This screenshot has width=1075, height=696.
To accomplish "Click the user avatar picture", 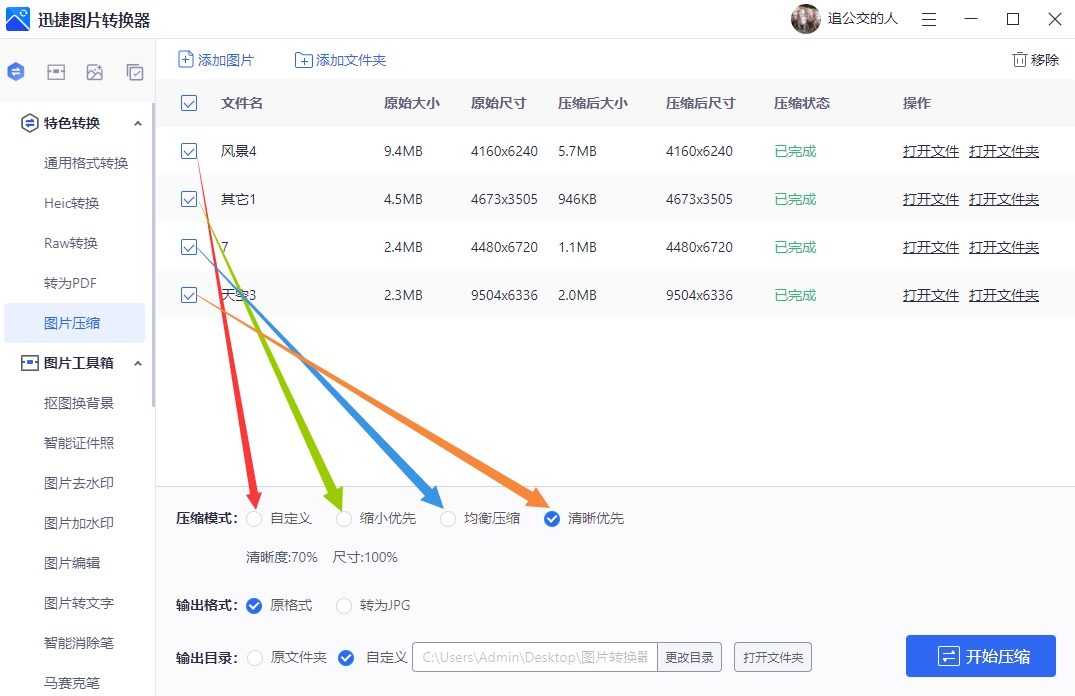I will pyautogui.click(x=806, y=19).
